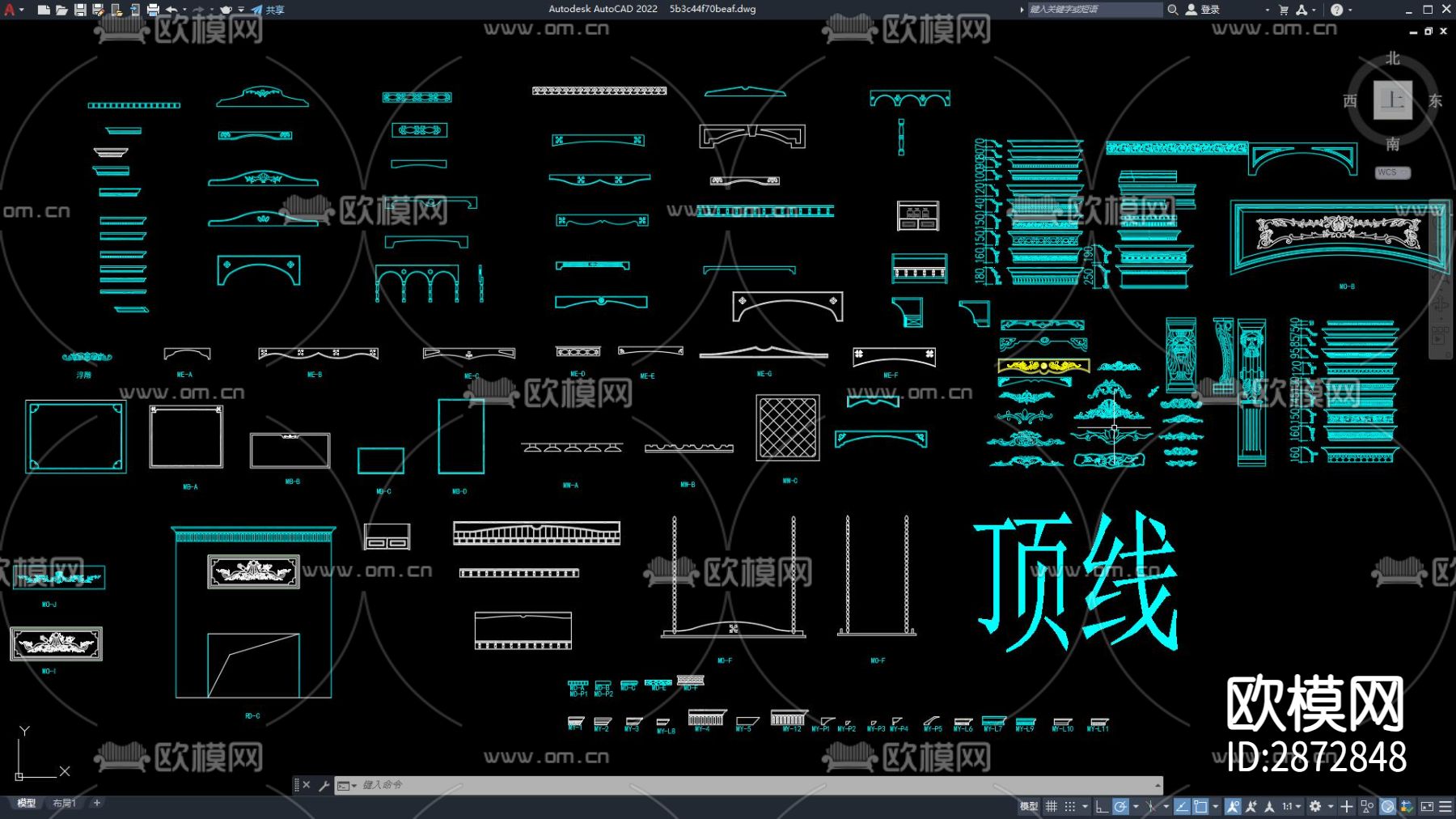Click the Plot printer icon
This screenshot has height=819, width=1456.
coord(153,10)
